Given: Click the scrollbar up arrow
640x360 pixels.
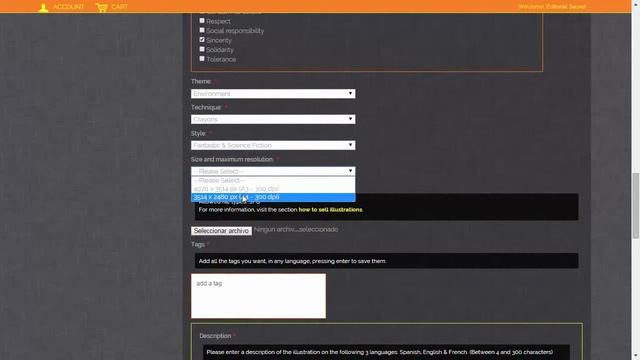Looking at the screenshot, I should 636,3.
